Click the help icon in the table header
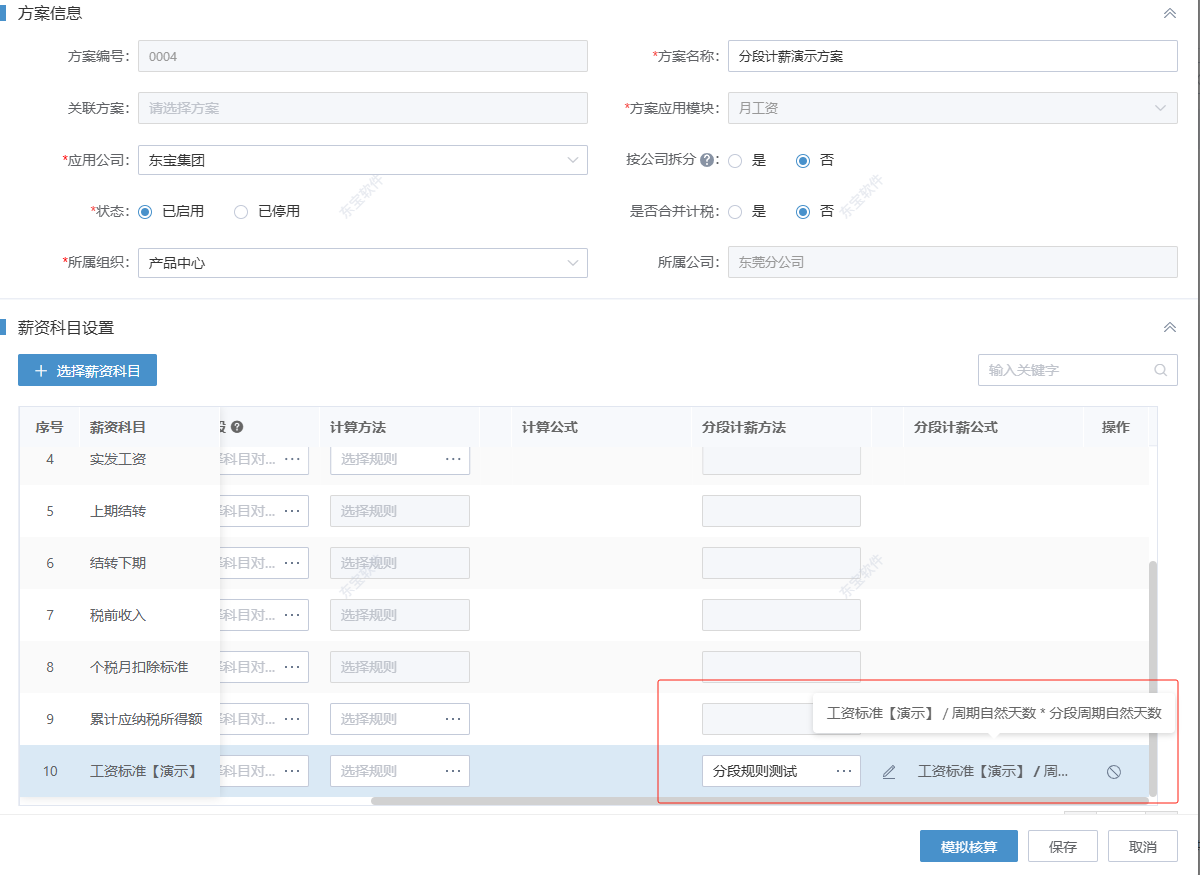 click(237, 427)
